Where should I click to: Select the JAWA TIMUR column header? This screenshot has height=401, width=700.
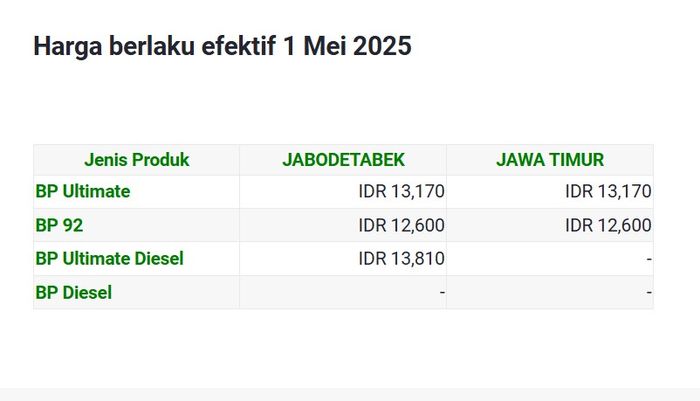coord(549,160)
